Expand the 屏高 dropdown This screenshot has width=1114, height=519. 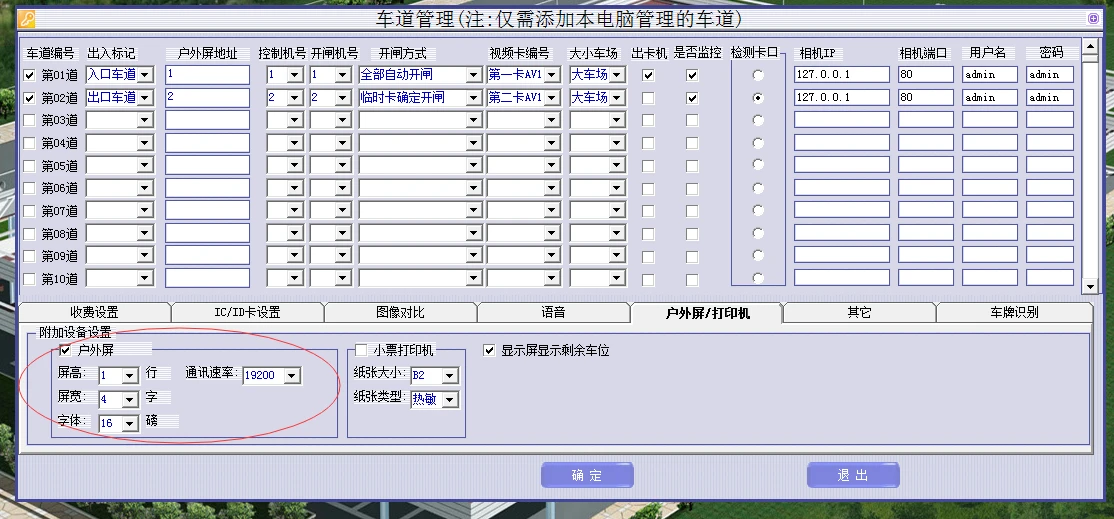(x=129, y=376)
